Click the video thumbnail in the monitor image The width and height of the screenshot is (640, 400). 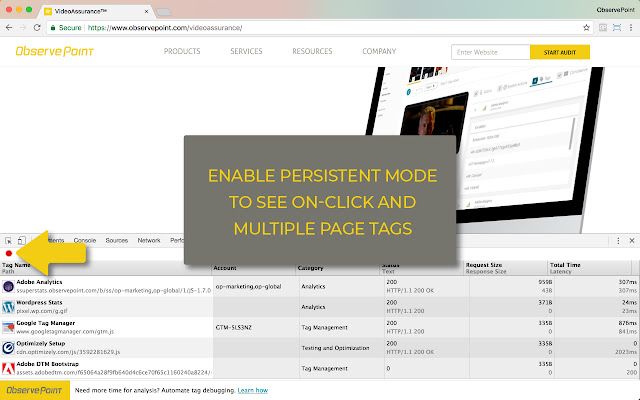click(x=435, y=116)
